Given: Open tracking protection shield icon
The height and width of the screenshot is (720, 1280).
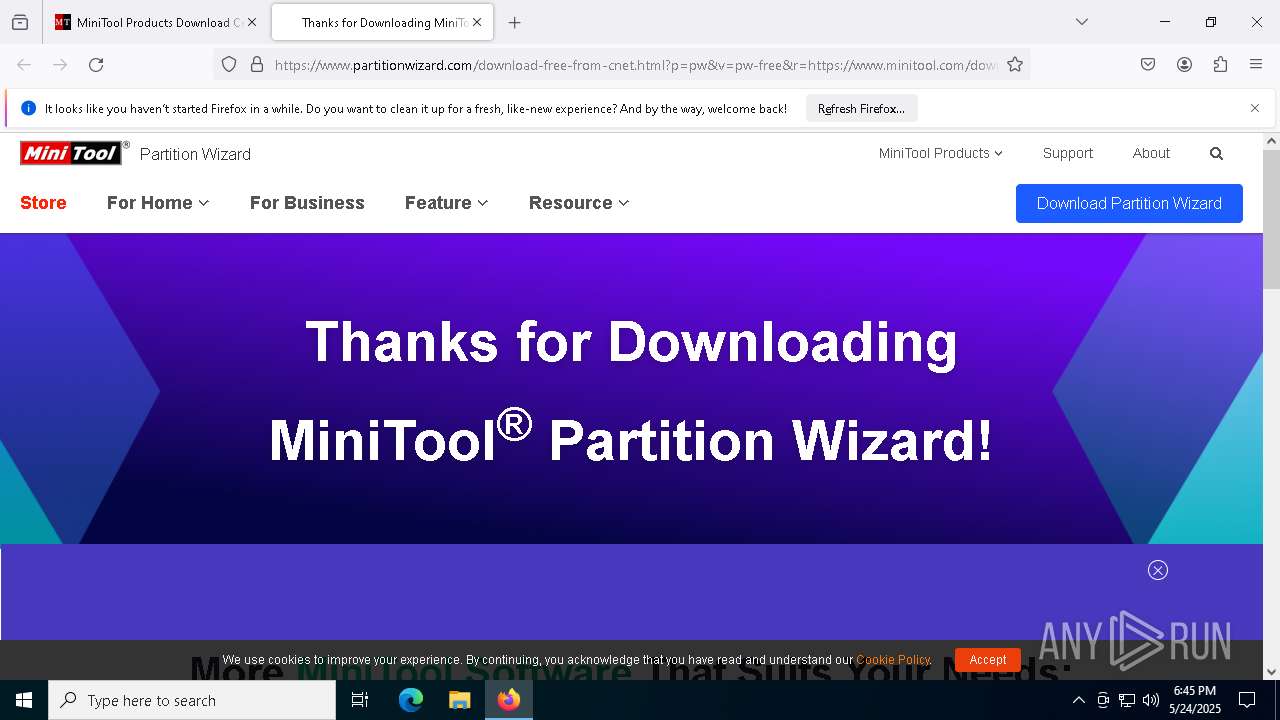Looking at the screenshot, I should (229, 65).
